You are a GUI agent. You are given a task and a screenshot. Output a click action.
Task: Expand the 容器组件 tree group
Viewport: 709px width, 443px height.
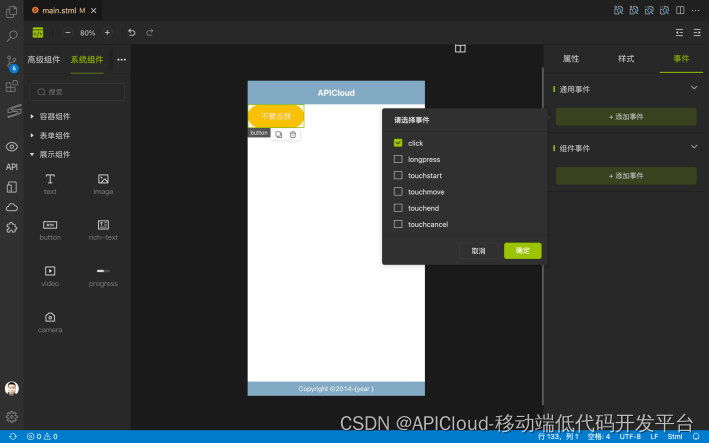pos(32,117)
